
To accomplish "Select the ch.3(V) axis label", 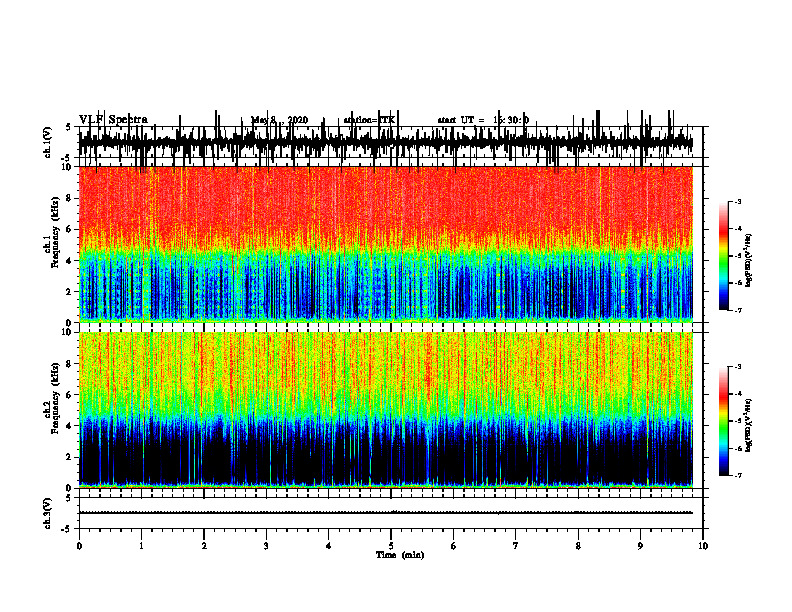I will tap(48, 513).
